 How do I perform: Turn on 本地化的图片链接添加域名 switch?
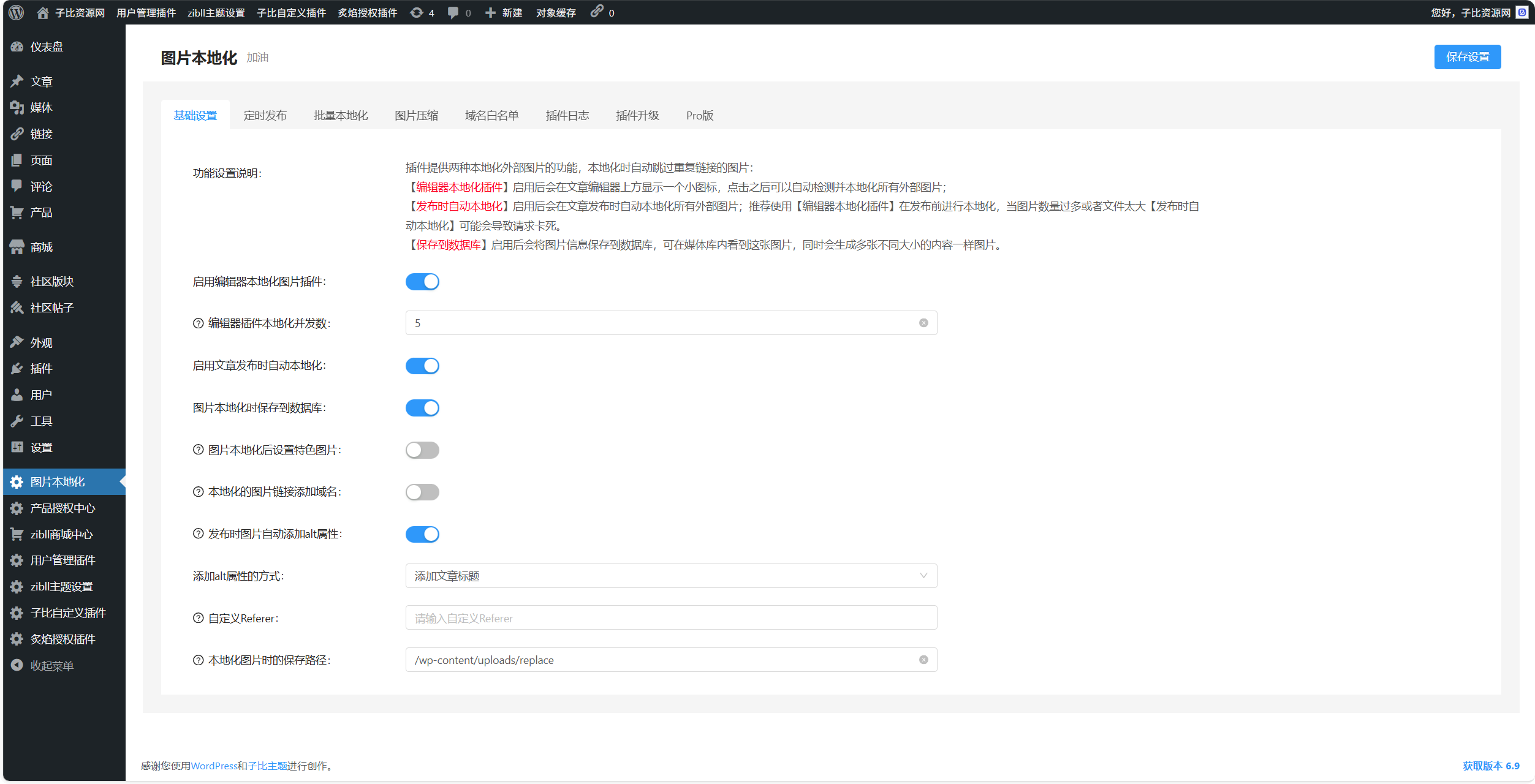click(x=422, y=492)
